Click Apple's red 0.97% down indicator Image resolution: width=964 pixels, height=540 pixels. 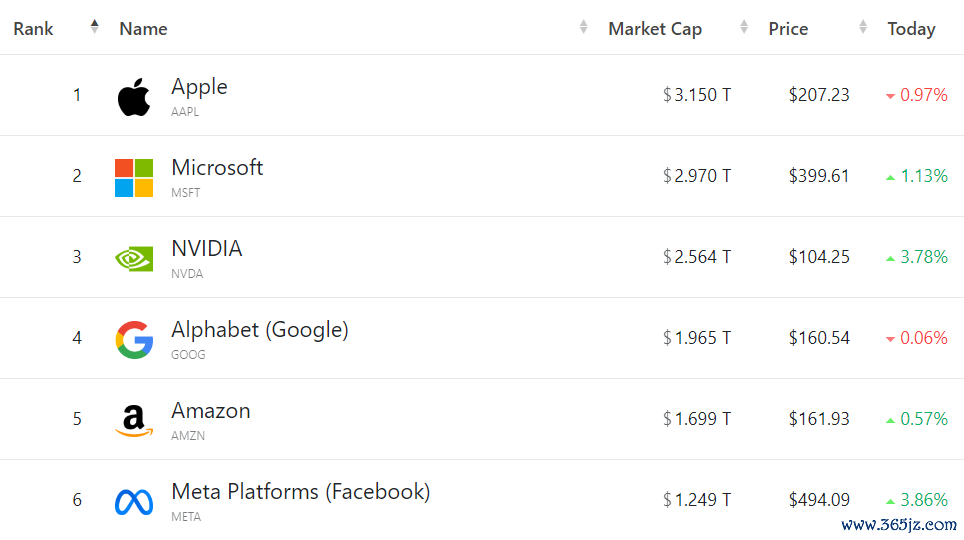(x=917, y=95)
